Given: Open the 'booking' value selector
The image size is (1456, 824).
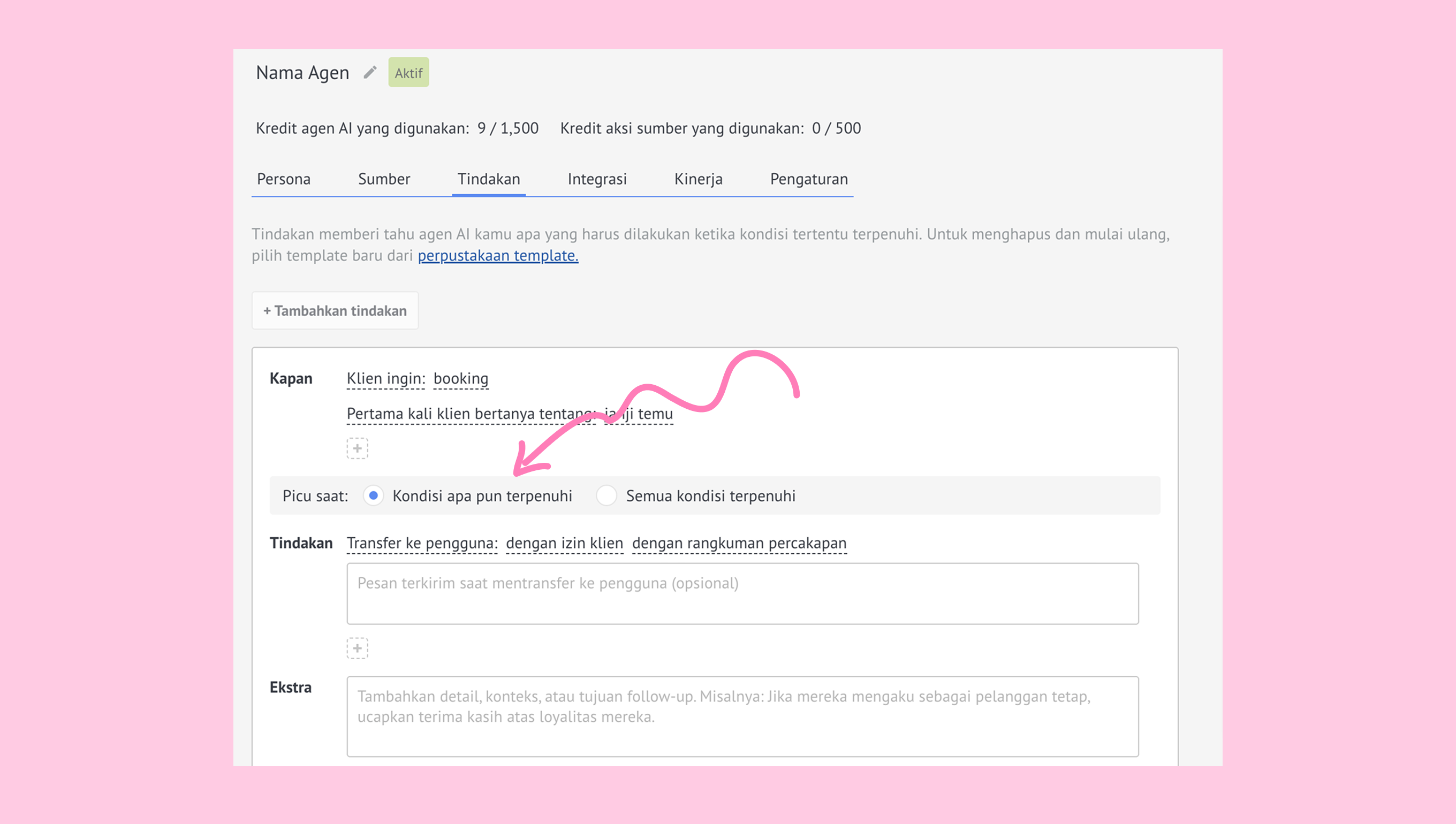Looking at the screenshot, I should 461,379.
